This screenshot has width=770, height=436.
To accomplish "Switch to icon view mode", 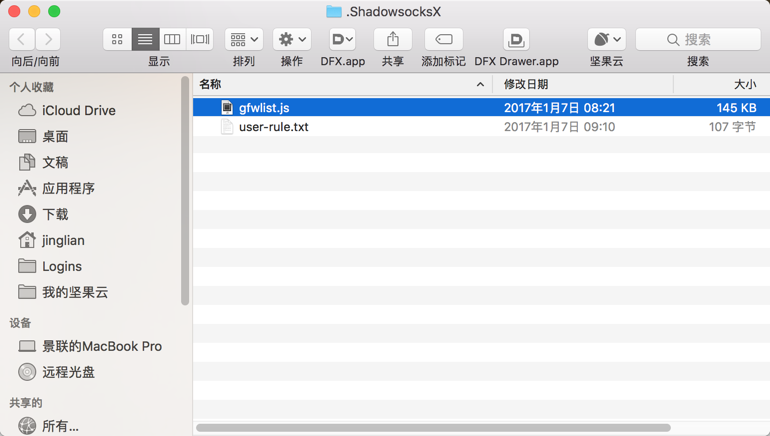I will point(117,39).
